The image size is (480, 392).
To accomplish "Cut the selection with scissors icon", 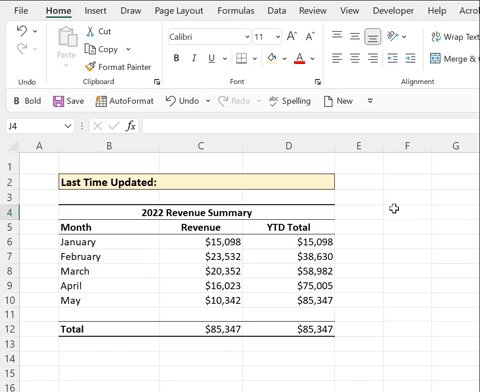I will pos(99,31).
